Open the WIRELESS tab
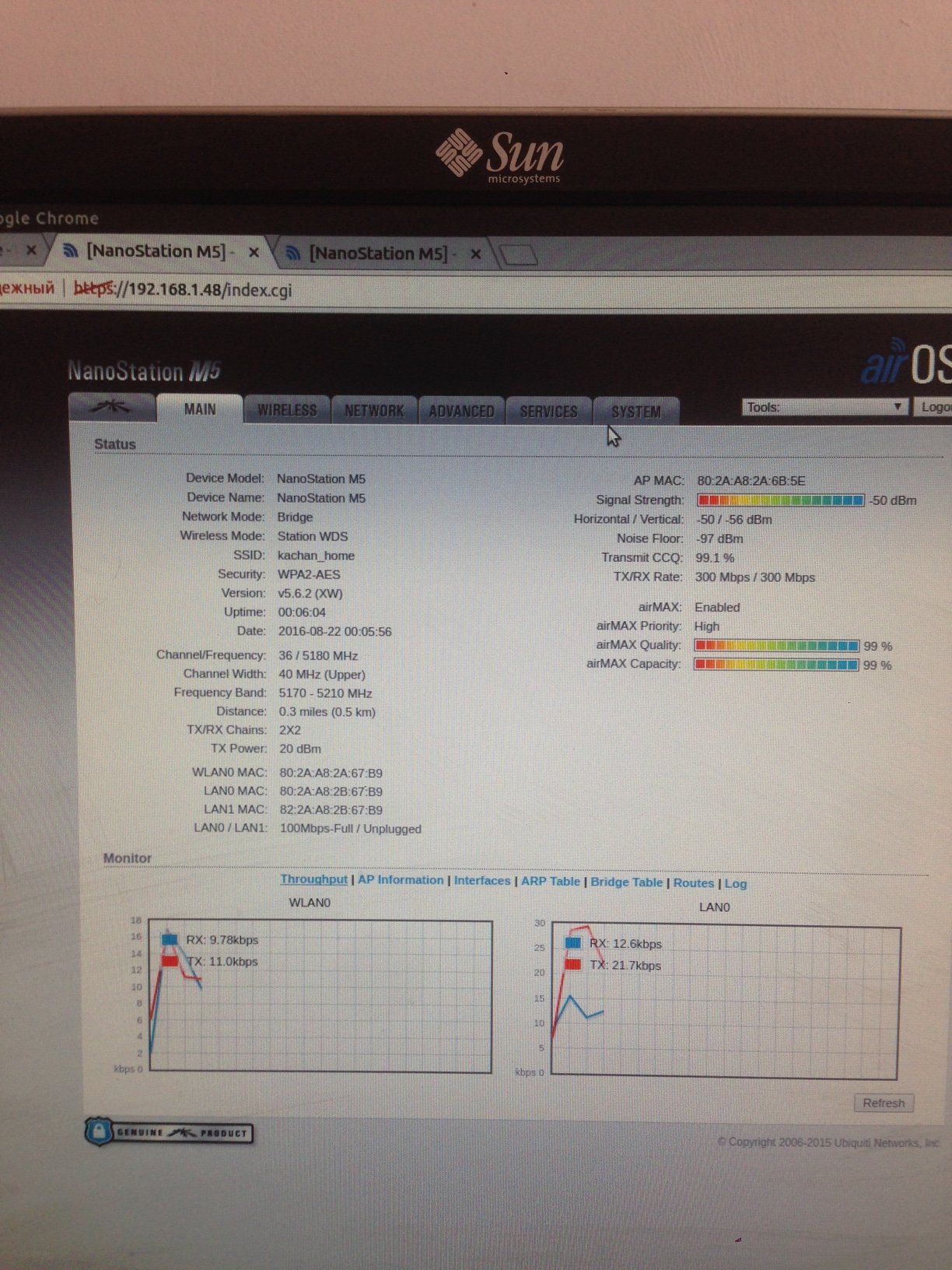The image size is (952, 1270). point(287,410)
